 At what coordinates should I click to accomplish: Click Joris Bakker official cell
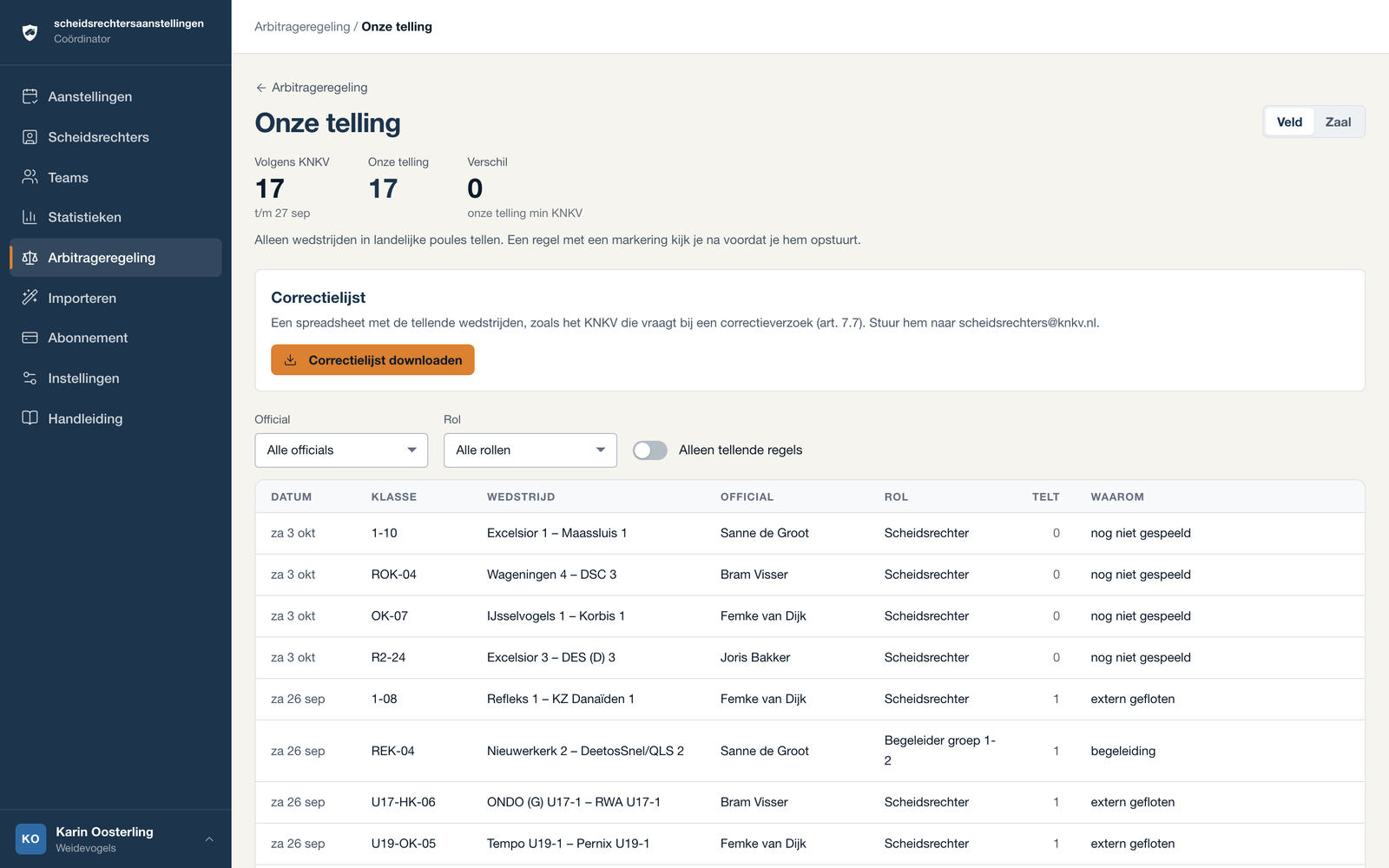tap(755, 658)
